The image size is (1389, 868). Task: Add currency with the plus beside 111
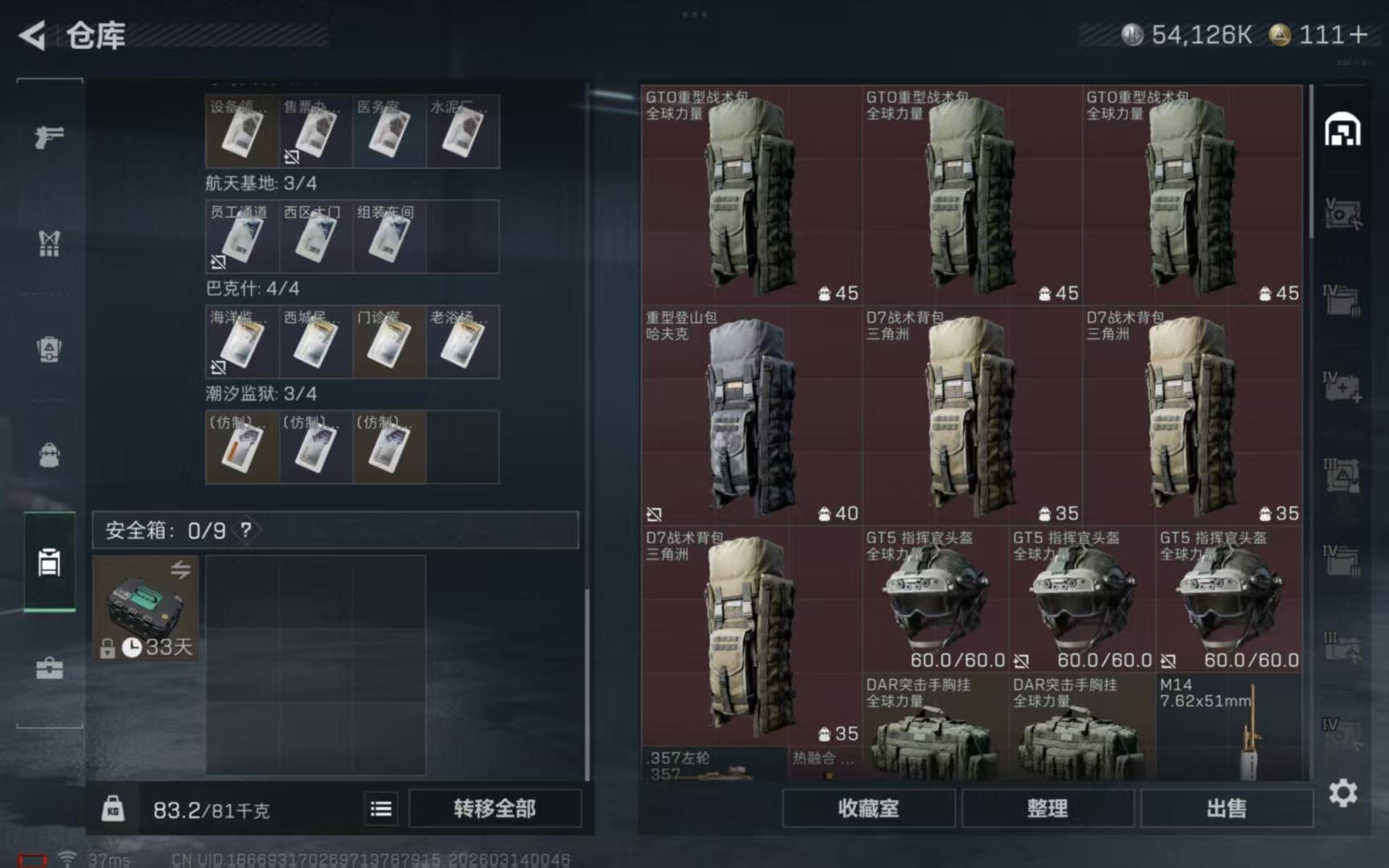[1358, 35]
